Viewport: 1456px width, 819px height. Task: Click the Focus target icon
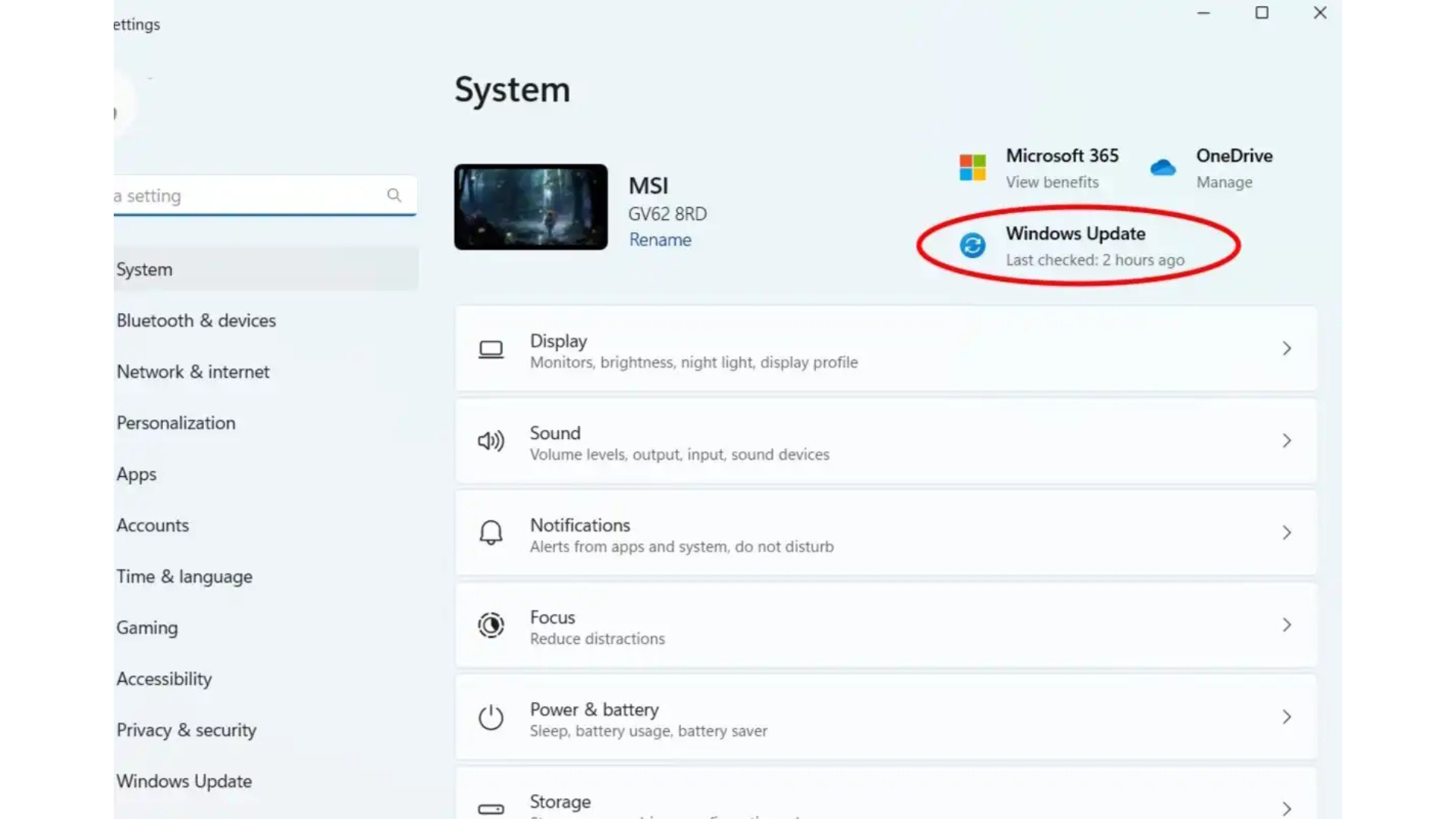coord(491,625)
